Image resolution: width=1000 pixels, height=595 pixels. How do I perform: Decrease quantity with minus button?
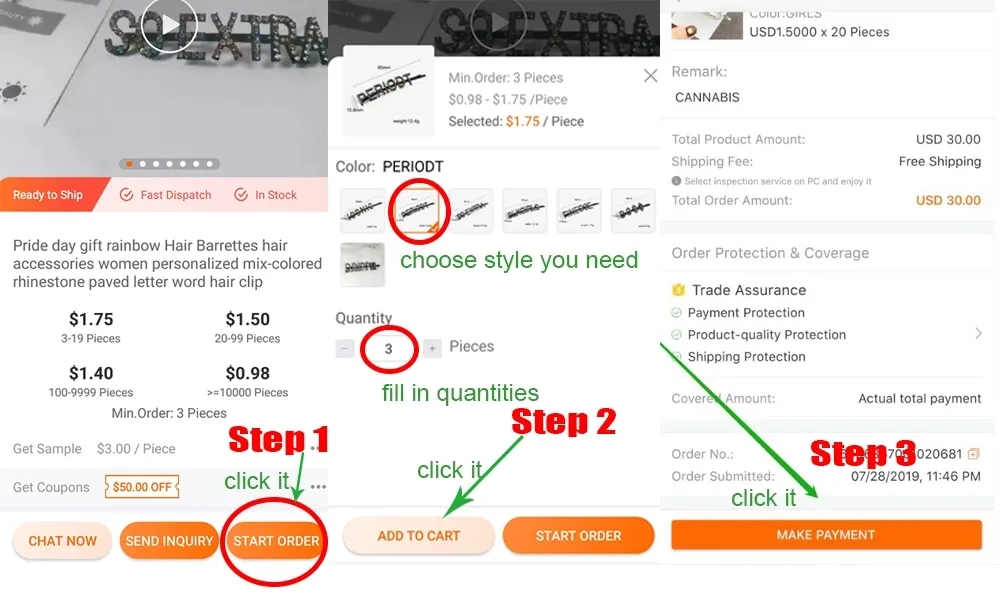pyautogui.click(x=345, y=348)
